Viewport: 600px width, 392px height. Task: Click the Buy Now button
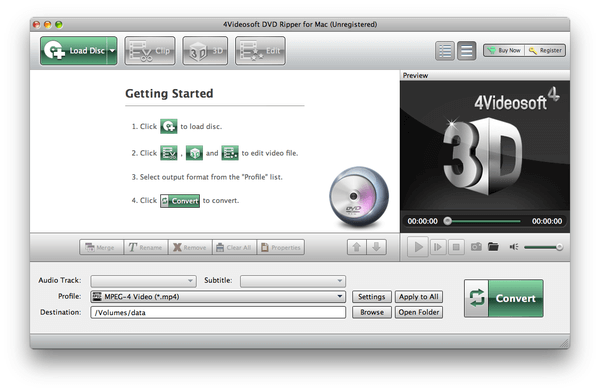504,50
